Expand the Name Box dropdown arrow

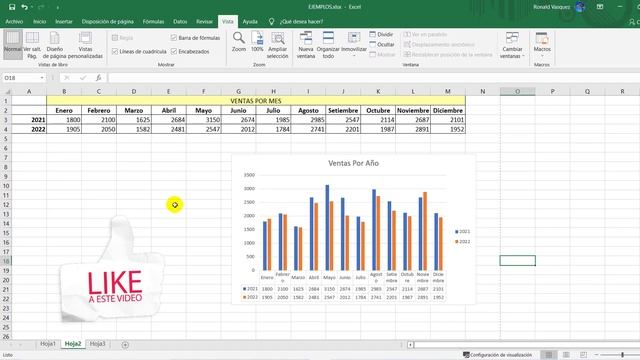[x=42, y=78]
